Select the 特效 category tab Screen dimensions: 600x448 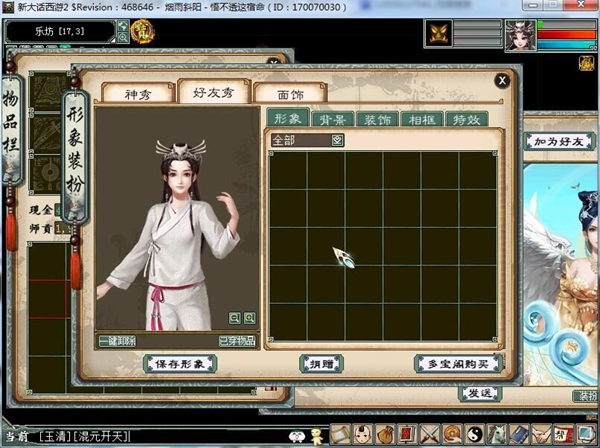[x=465, y=119]
